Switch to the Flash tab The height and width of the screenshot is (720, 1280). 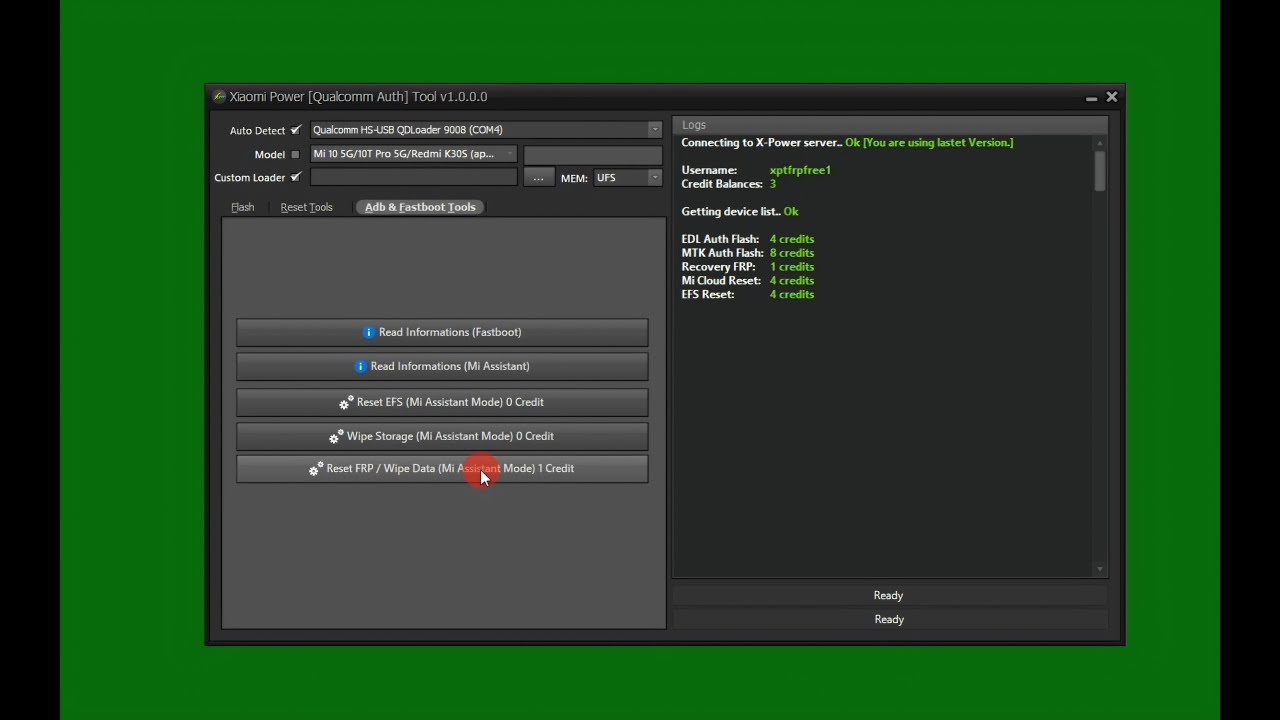pos(243,207)
